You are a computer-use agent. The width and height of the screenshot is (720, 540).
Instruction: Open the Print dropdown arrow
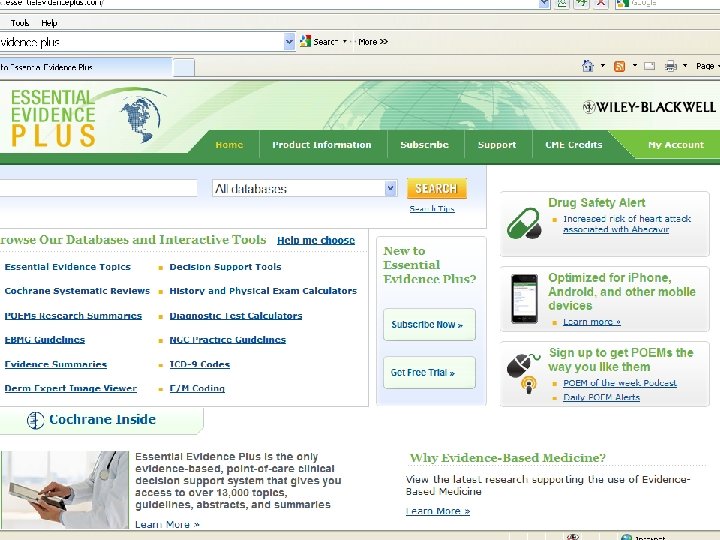tap(685, 66)
